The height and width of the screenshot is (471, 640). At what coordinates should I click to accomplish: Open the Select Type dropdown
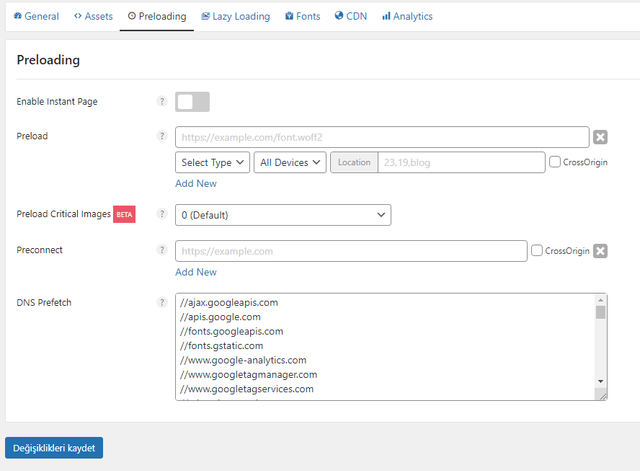pyautogui.click(x=212, y=162)
